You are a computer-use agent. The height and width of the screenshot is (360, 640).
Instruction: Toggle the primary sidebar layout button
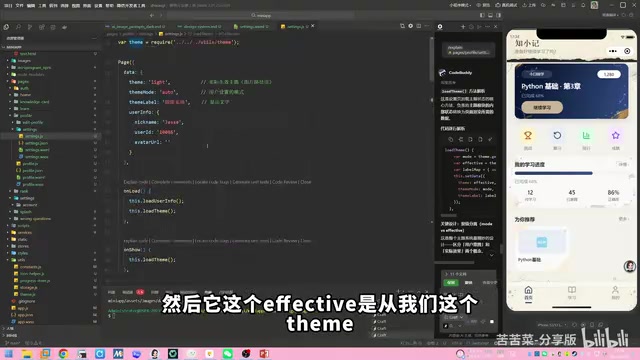tap(482, 15)
